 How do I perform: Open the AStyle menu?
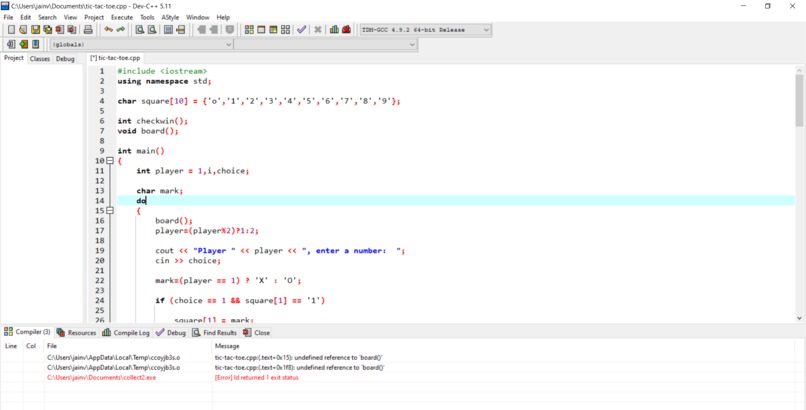[x=170, y=17]
